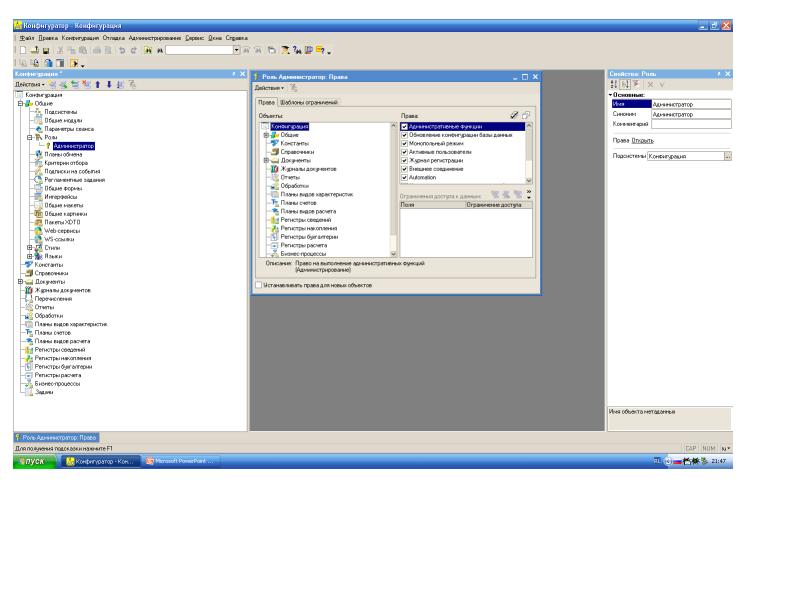Click the alphabetical-sort icon in Properties panel
Viewport: 800px width, 600px height.
tap(625, 84)
